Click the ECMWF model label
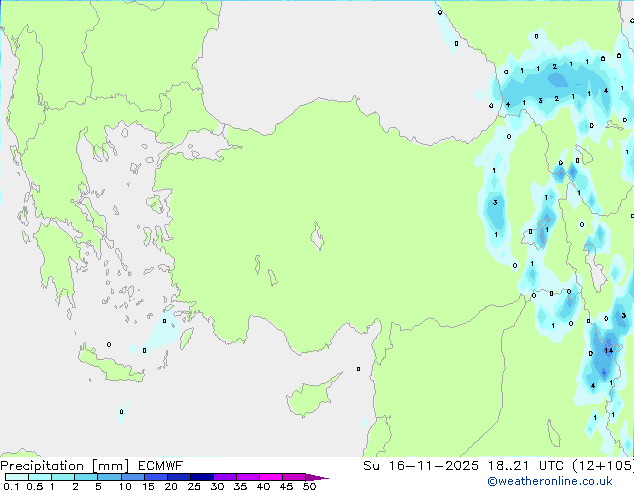 tap(158, 465)
